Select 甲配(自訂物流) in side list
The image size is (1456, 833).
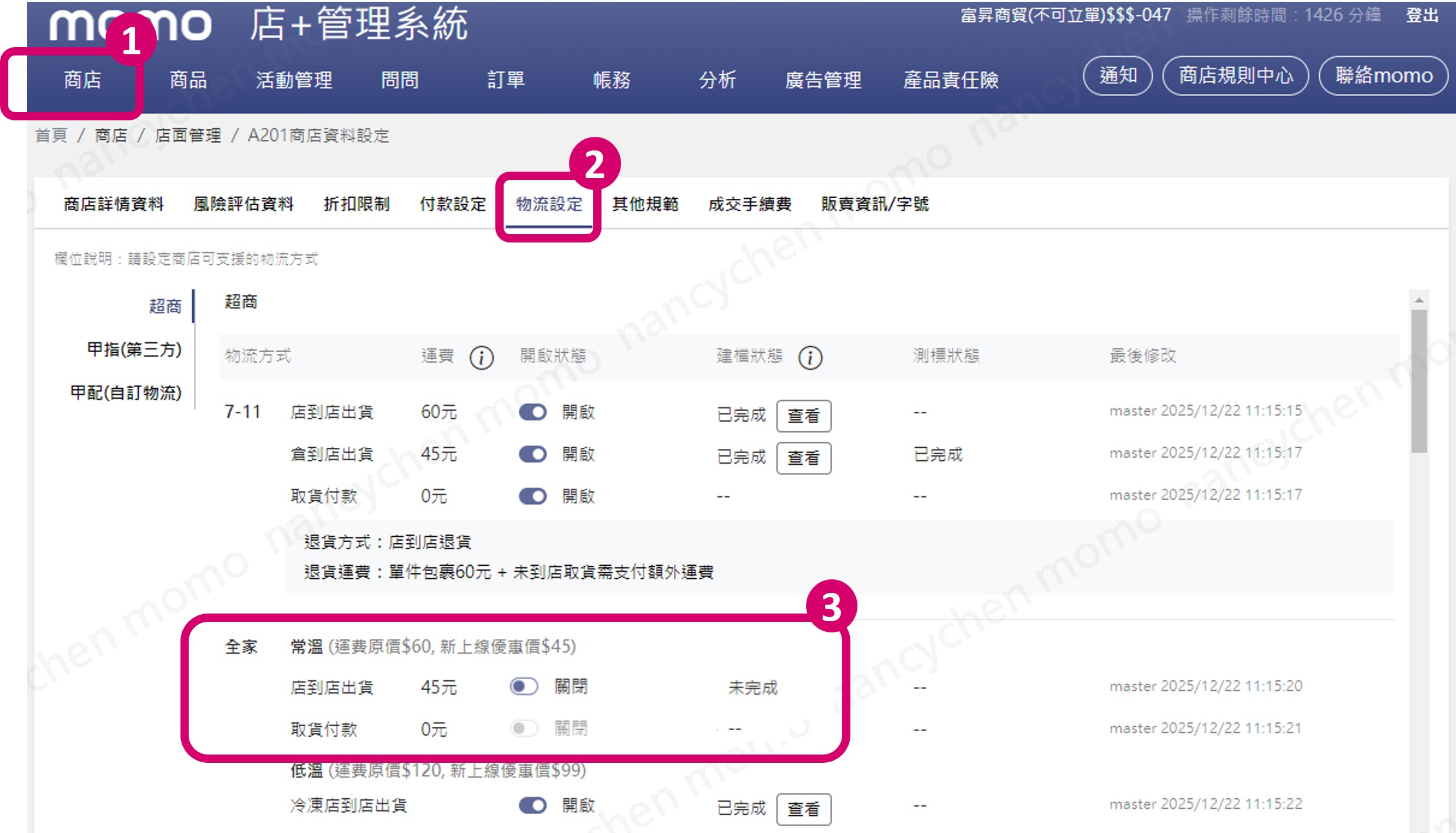click(x=126, y=392)
